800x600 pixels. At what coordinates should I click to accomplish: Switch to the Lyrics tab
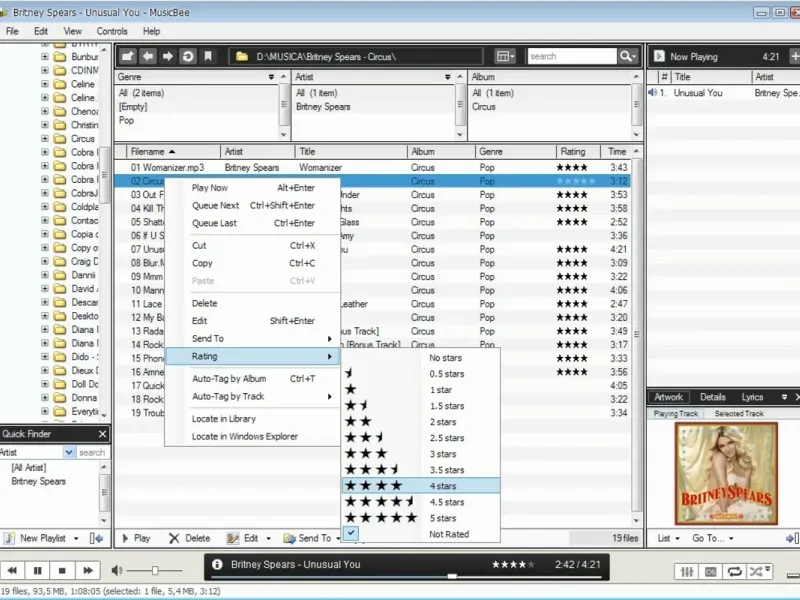[x=752, y=397]
